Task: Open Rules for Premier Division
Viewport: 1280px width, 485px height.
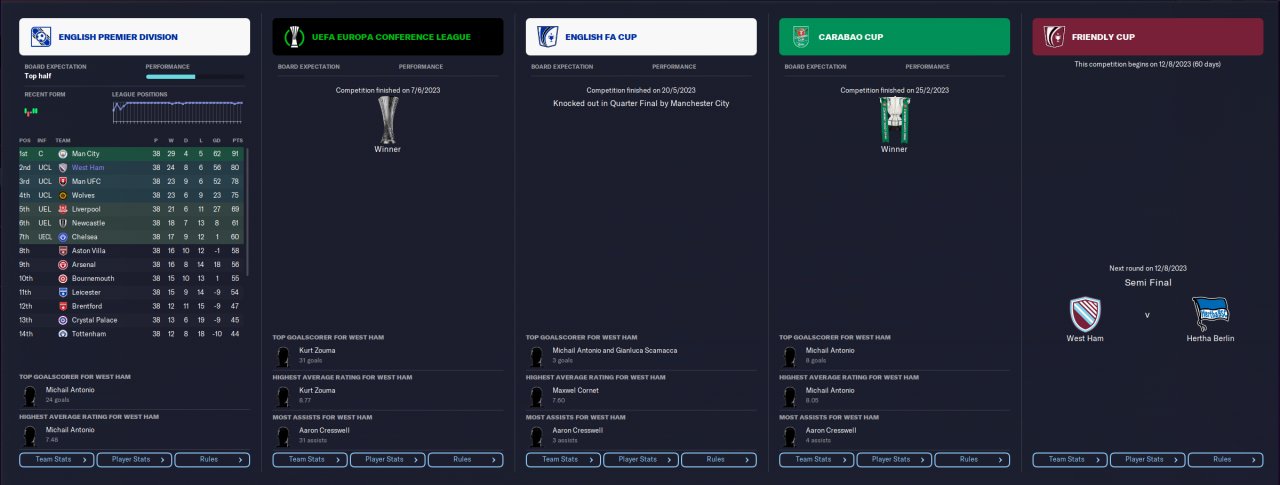Action: coord(212,460)
